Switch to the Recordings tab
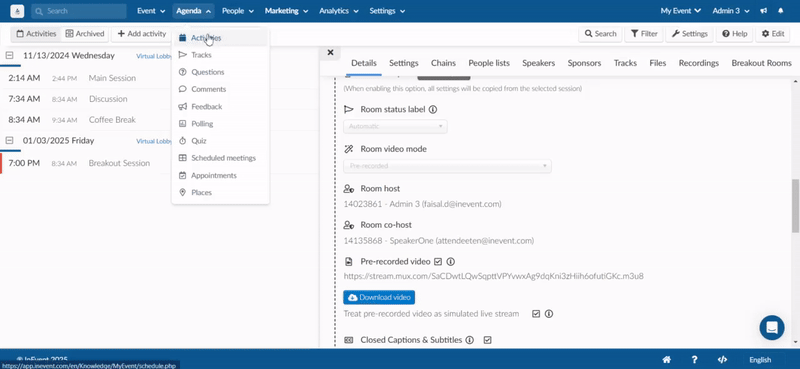800x369 pixels. click(x=698, y=63)
